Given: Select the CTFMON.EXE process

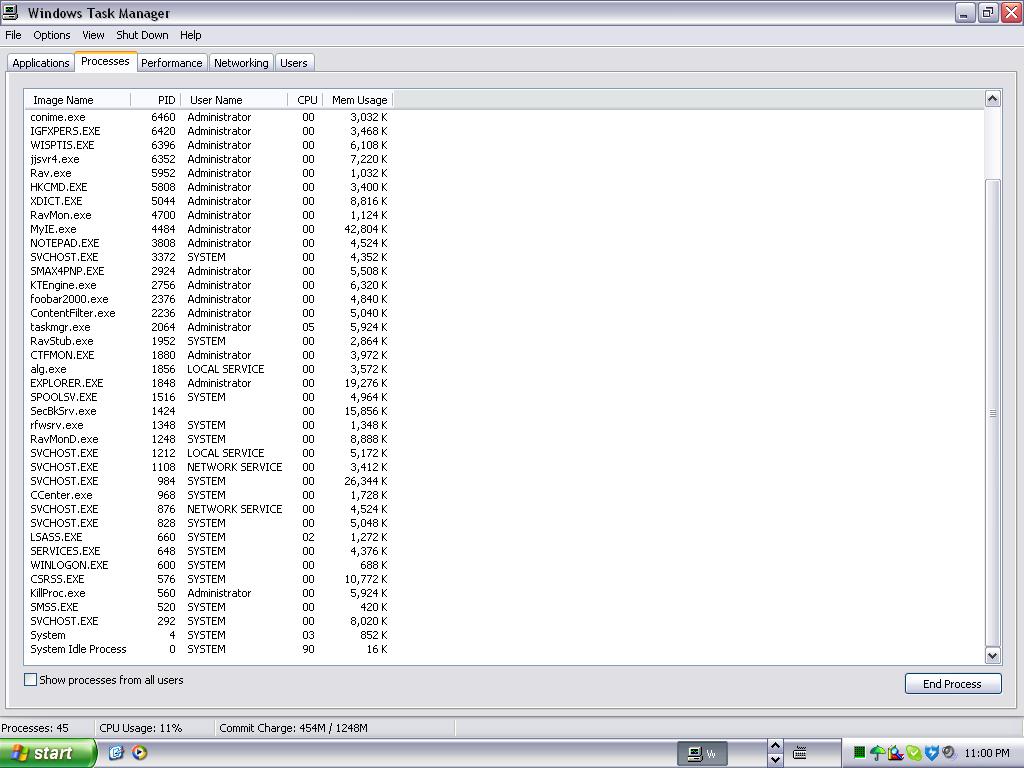Looking at the screenshot, I should [209, 355].
